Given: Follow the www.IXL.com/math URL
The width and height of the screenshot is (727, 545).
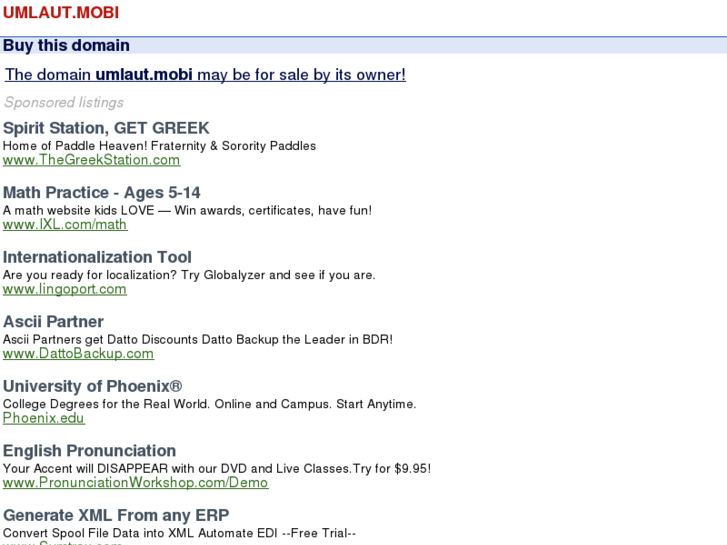Looking at the screenshot, I should coord(65,224).
